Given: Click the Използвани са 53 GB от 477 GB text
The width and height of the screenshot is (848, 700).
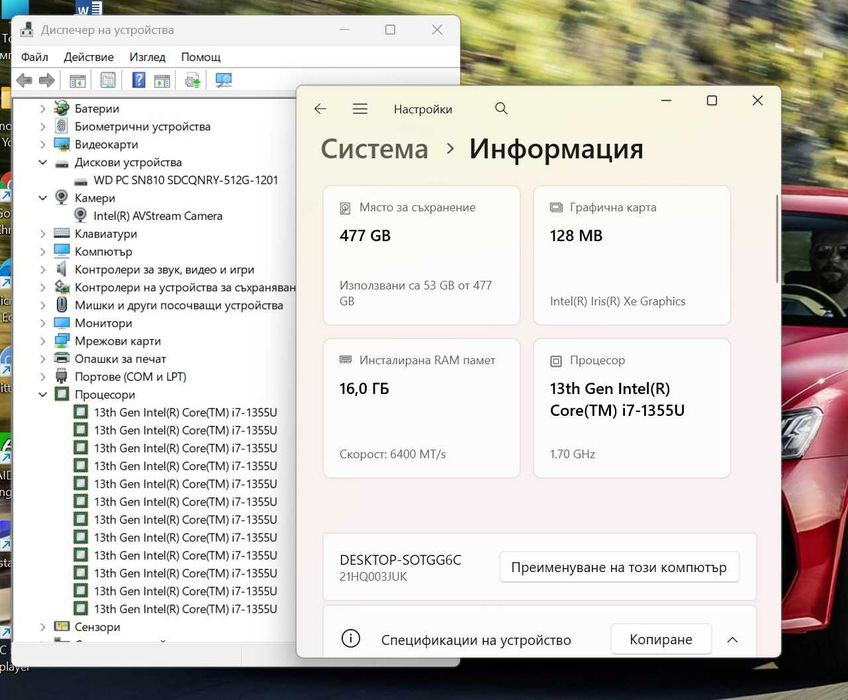Looking at the screenshot, I should click(415, 293).
